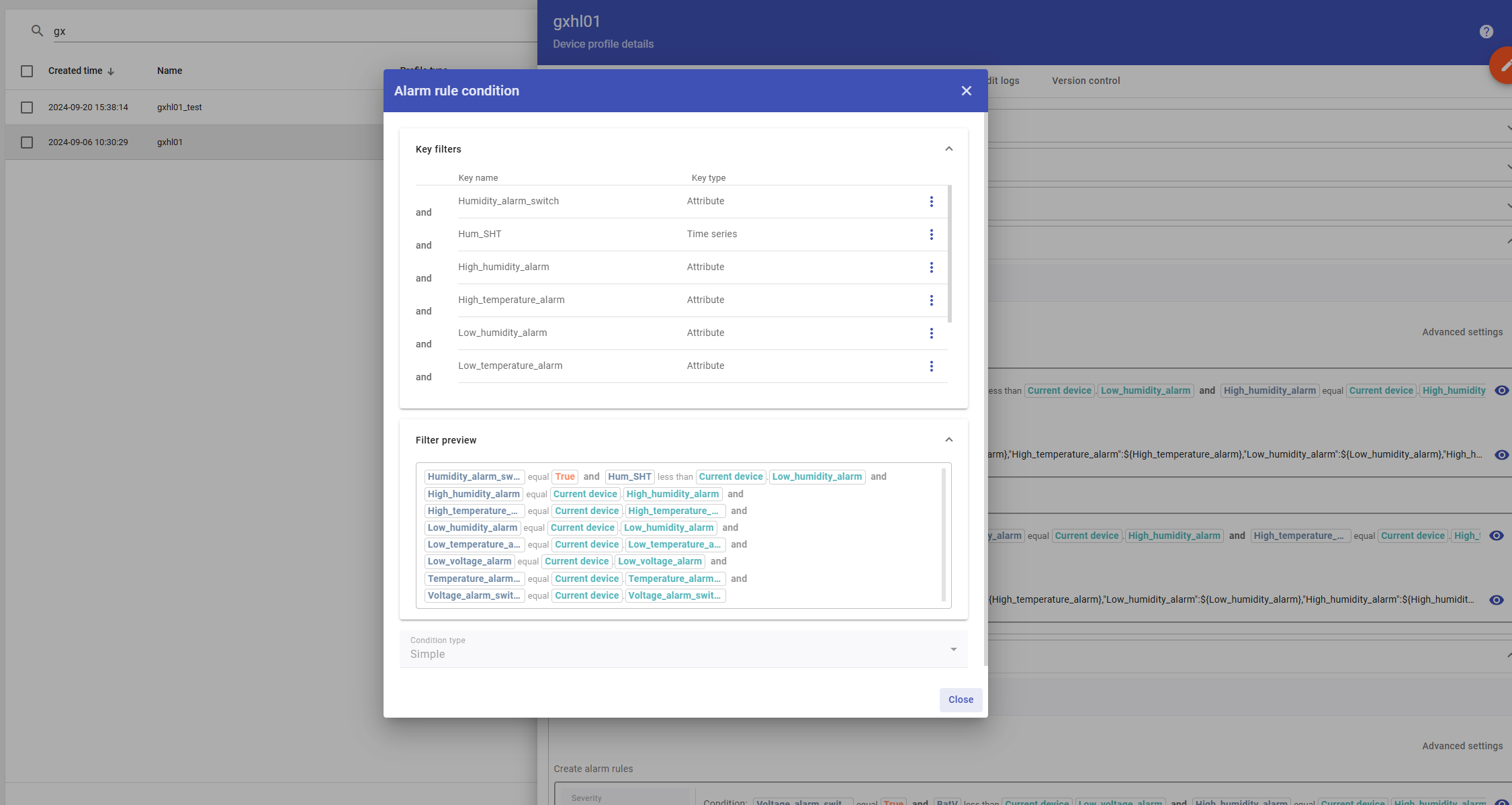Screen dimensions: 1512x805
Task: Click the help question mark icon
Action: [x=1486, y=32]
